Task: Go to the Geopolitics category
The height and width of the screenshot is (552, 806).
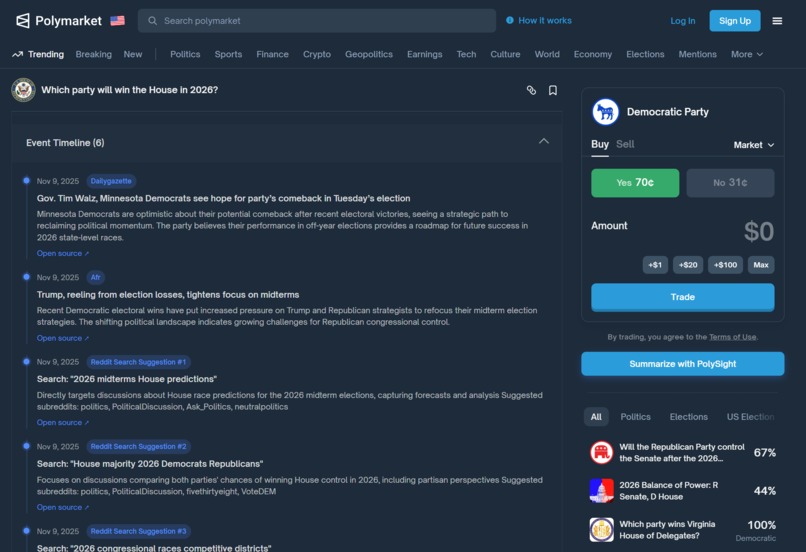Action: pyautogui.click(x=369, y=54)
